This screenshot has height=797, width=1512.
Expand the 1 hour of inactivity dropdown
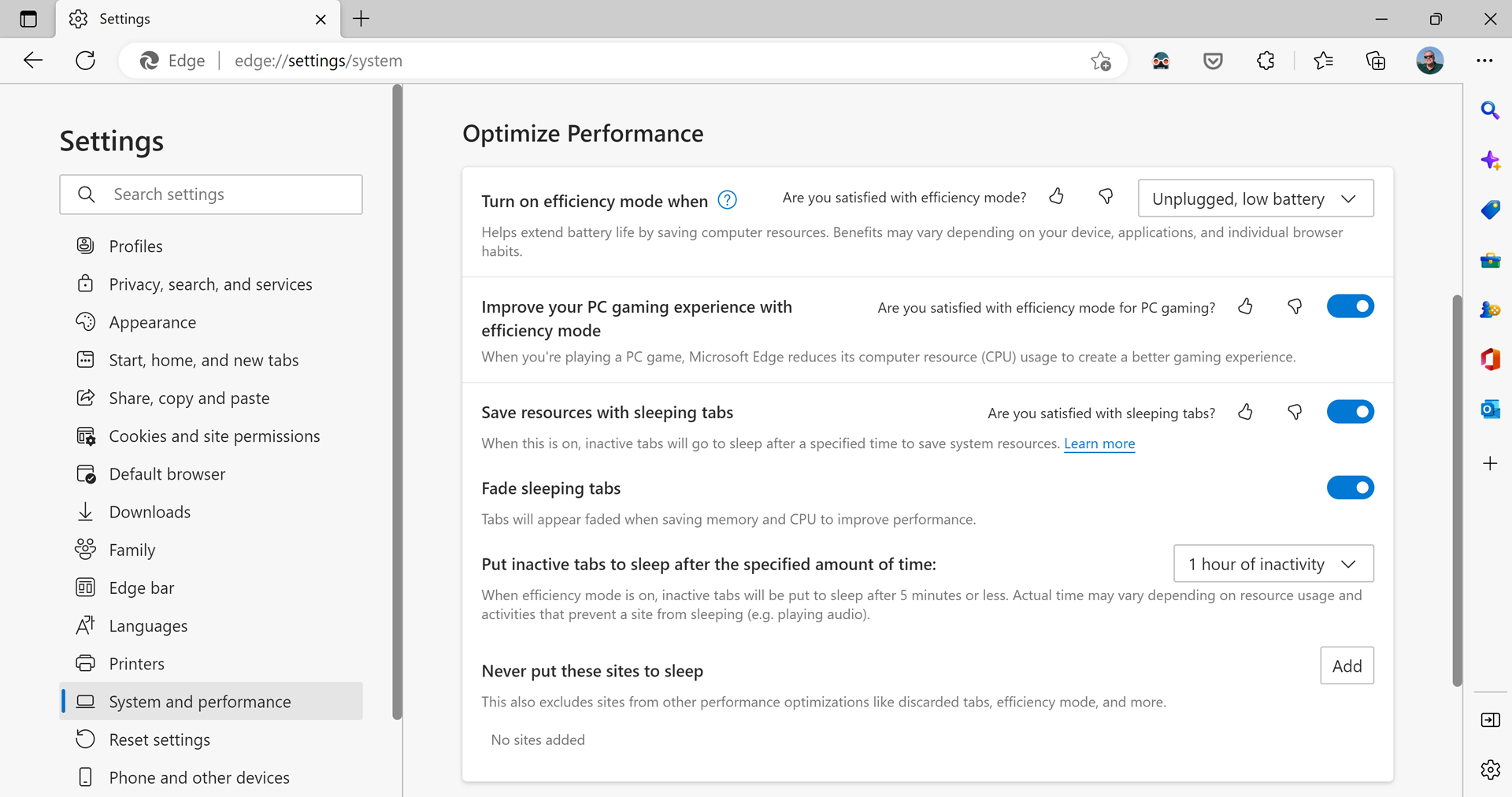click(x=1273, y=564)
